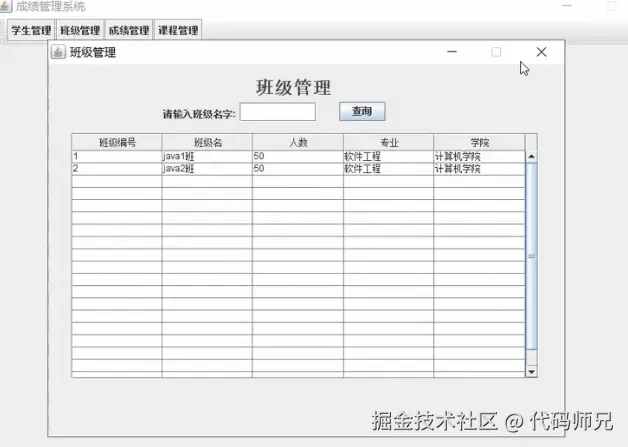Select 软件工程 cell in java1班 row
This screenshot has width=628, height=447.
point(388,157)
